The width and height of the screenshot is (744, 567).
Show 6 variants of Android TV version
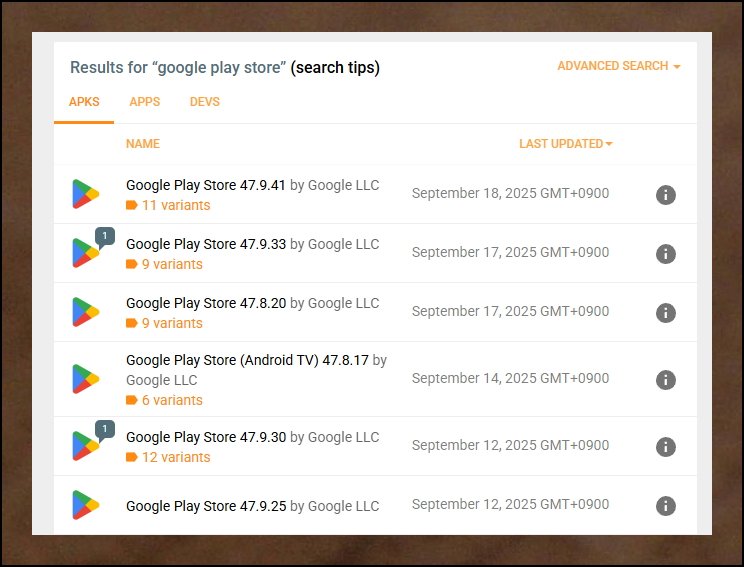(172, 400)
